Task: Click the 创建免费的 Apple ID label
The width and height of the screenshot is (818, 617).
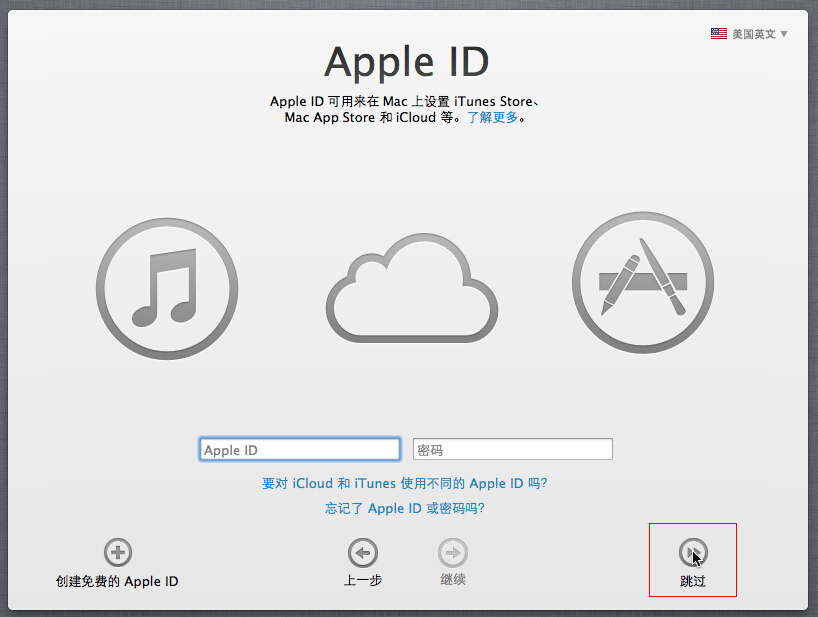Action: (117, 582)
